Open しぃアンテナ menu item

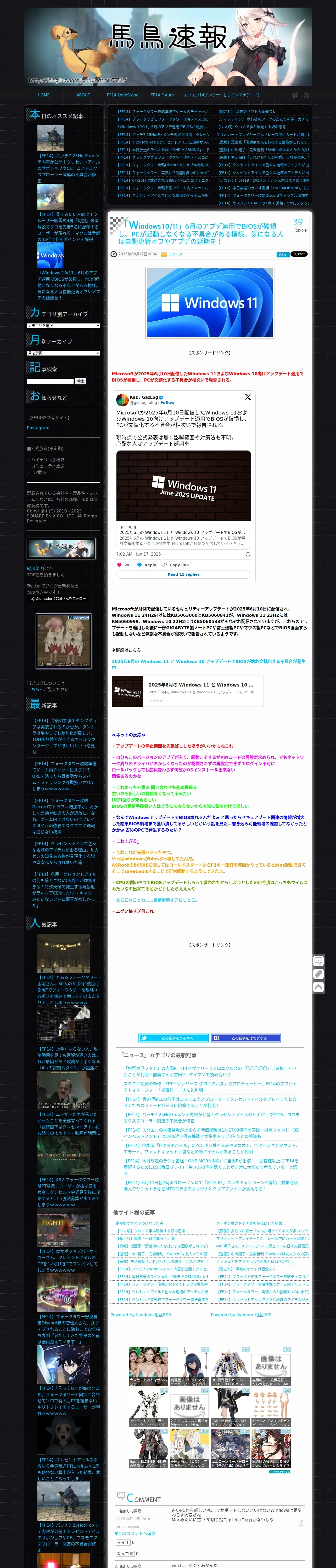242,95
